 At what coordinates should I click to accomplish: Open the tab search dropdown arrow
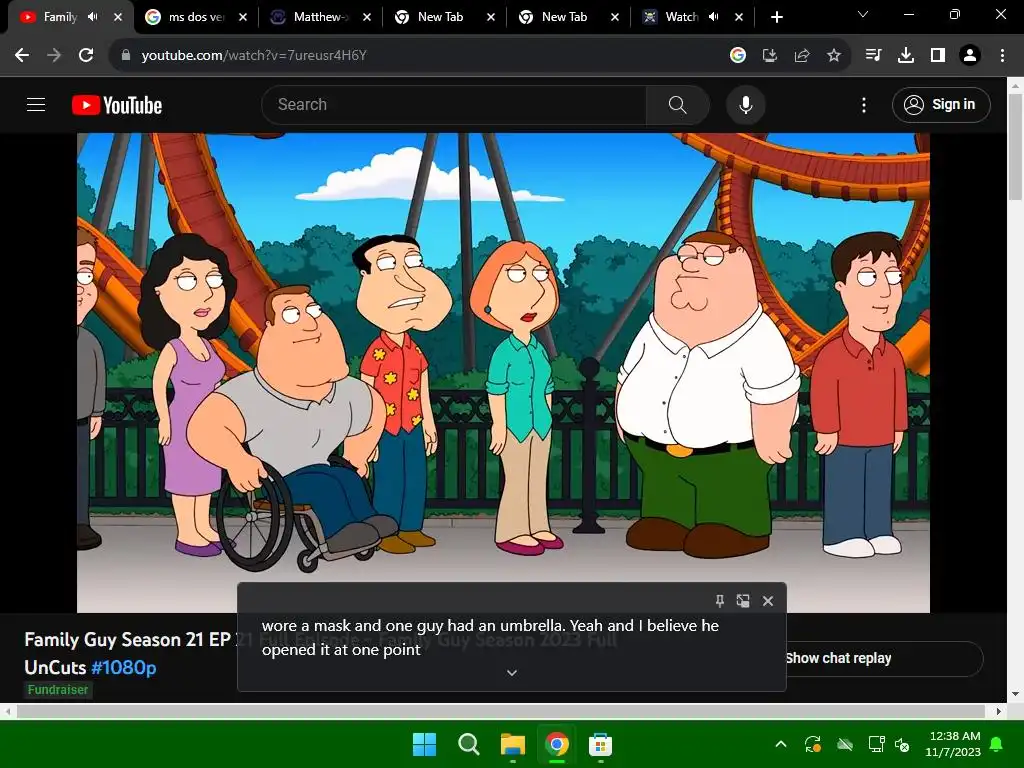(863, 14)
